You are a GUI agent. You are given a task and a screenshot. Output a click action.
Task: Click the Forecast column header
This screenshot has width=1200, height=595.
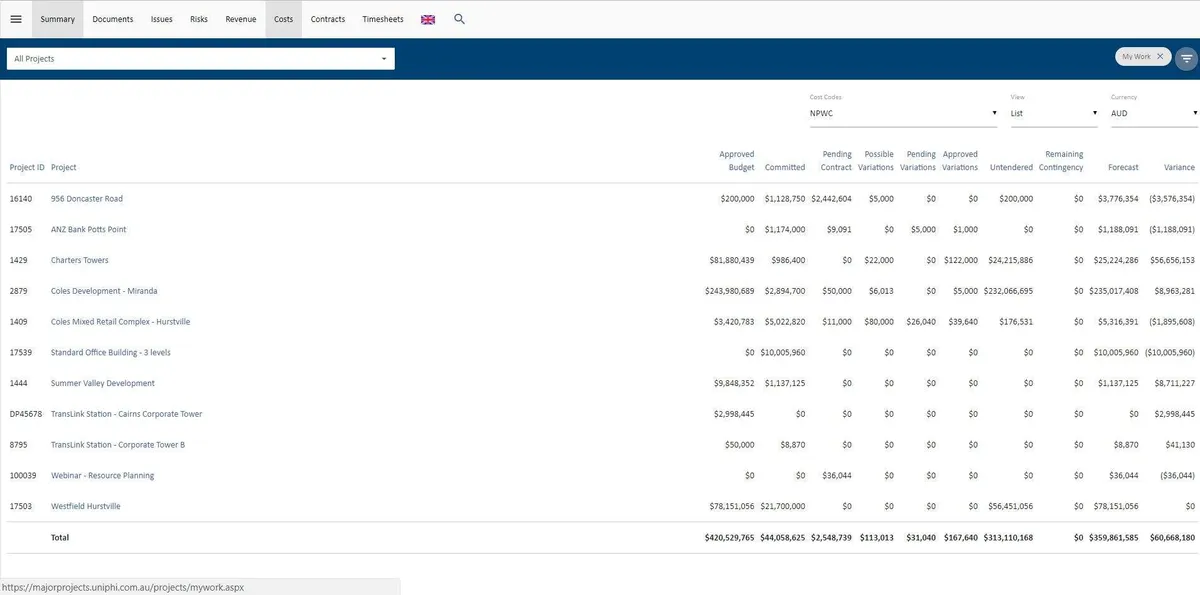coord(1123,167)
